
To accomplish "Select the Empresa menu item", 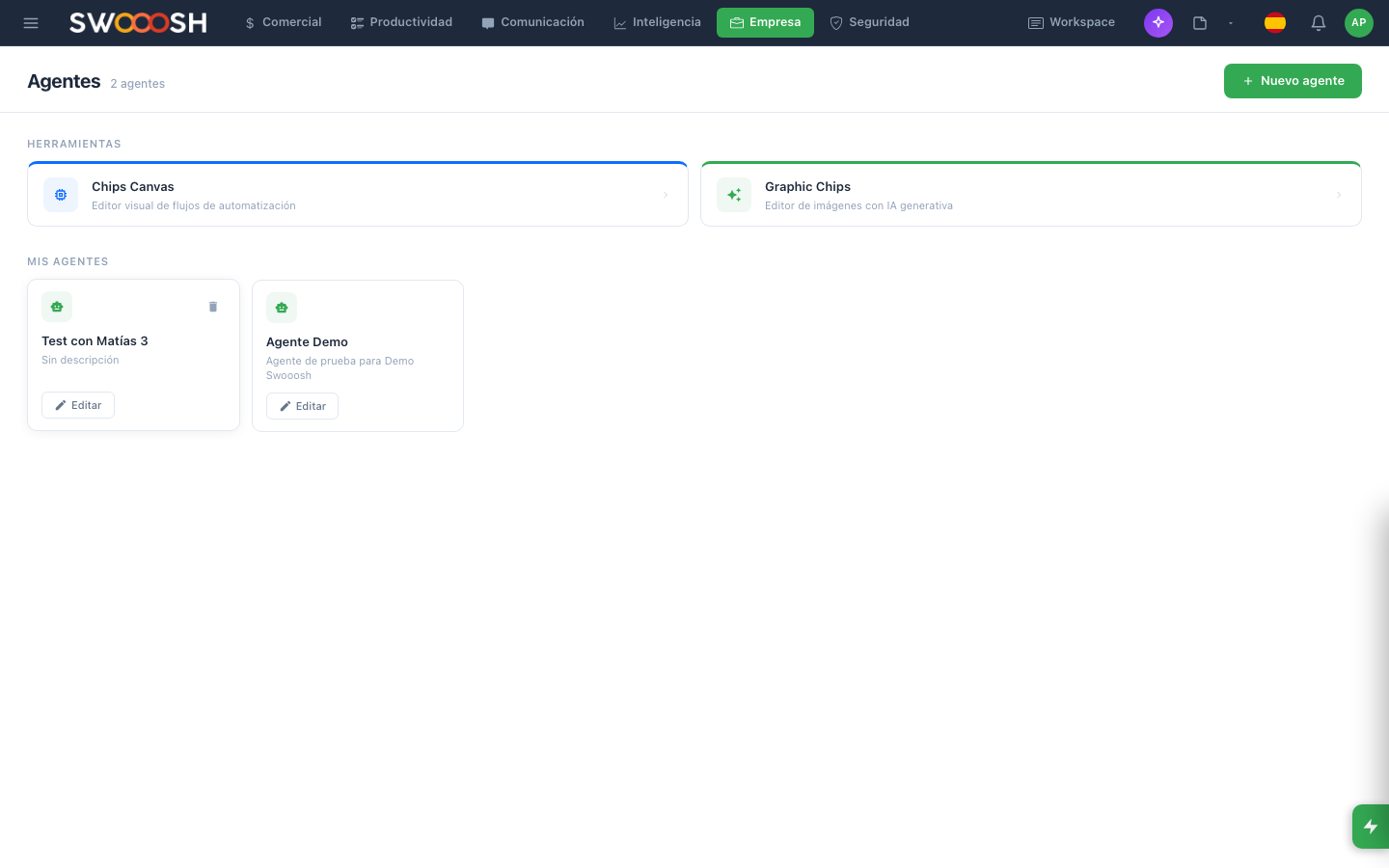I will click(x=765, y=22).
